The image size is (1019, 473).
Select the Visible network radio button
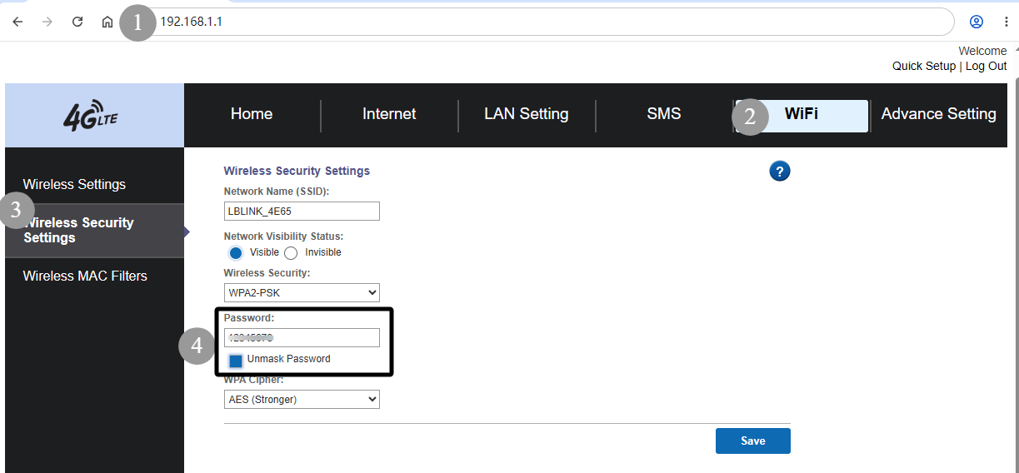click(x=236, y=253)
